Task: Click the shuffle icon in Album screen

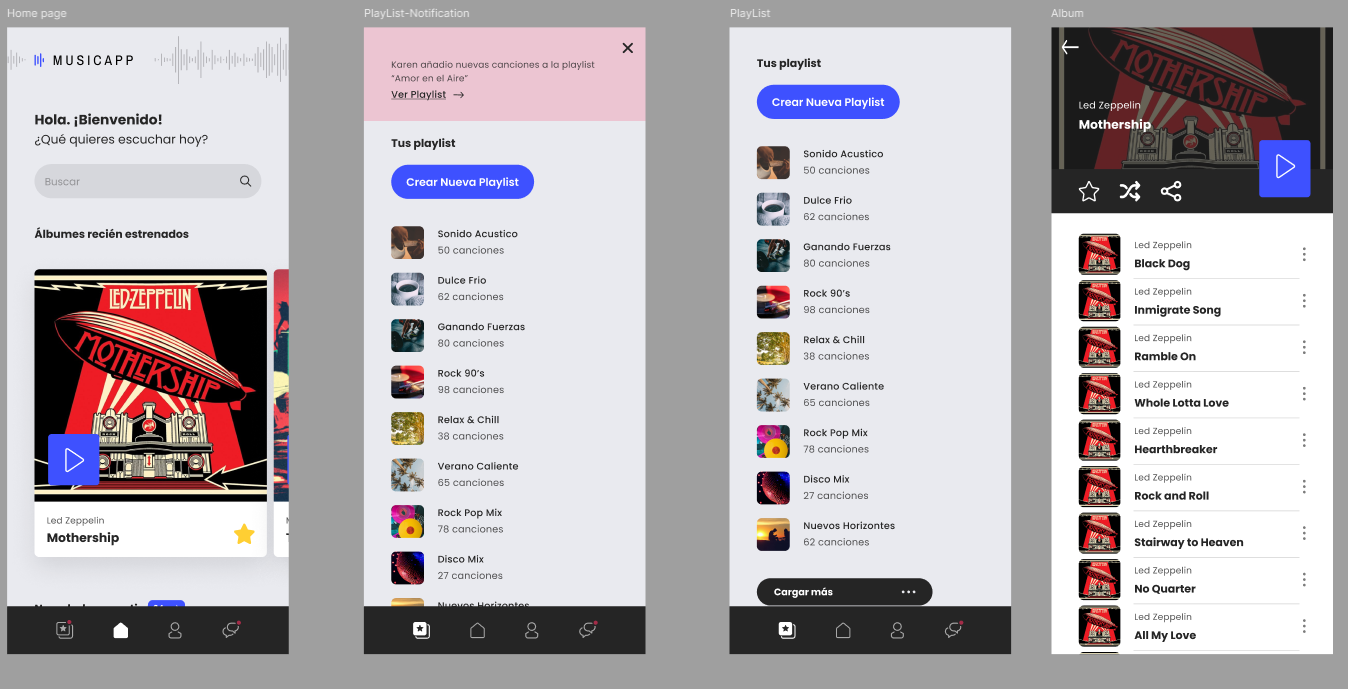Action: [1130, 191]
